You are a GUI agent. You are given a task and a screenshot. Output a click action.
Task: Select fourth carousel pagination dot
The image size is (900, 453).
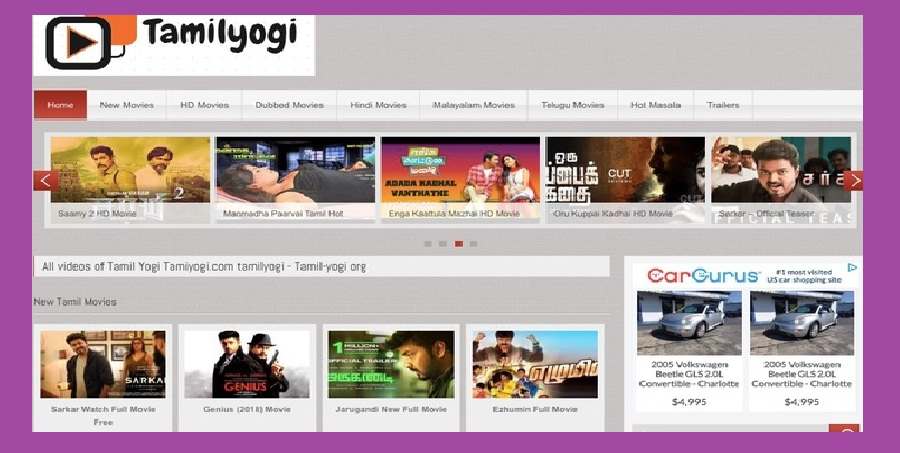[x=474, y=244]
